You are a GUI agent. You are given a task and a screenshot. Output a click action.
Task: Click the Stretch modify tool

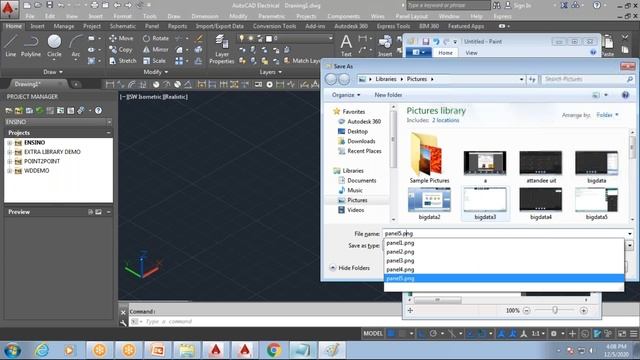(x=123, y=61)
